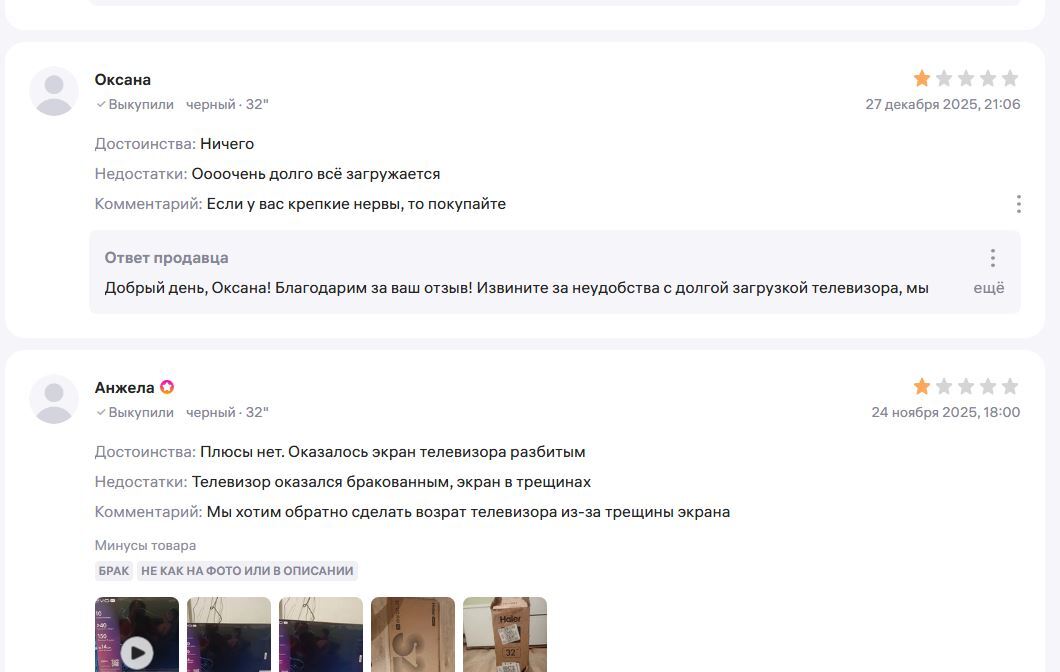Image resolution: width=1060 pixels, height=672 pixels.
Task: Click Оксана's profile avatar
Action: coord(54,91)
